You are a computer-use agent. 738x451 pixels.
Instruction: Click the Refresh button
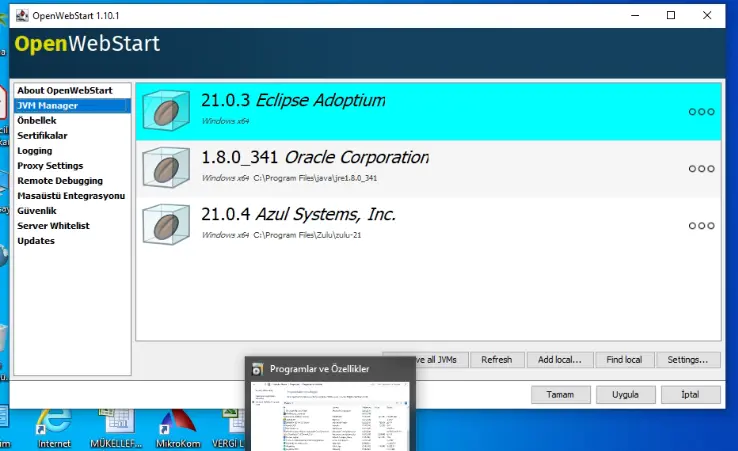(x=497, y=360)
